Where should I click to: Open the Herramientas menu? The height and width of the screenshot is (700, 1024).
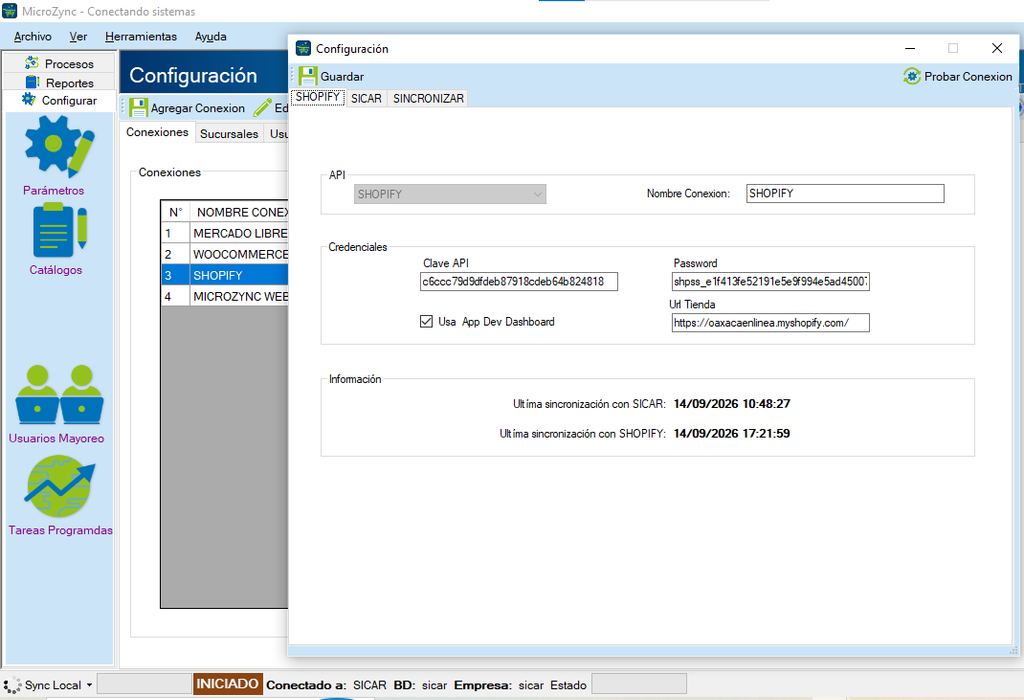point(141,37)
